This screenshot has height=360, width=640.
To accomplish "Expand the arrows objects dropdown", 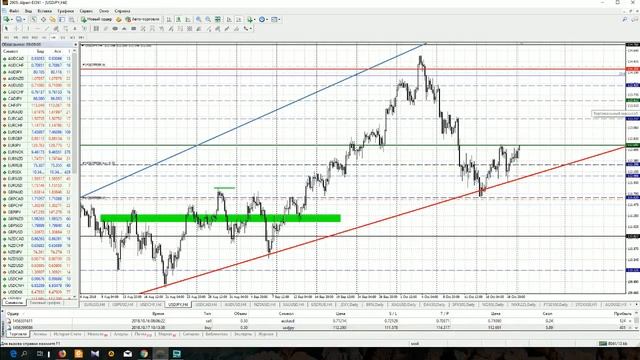I will (x=251, y=29).
